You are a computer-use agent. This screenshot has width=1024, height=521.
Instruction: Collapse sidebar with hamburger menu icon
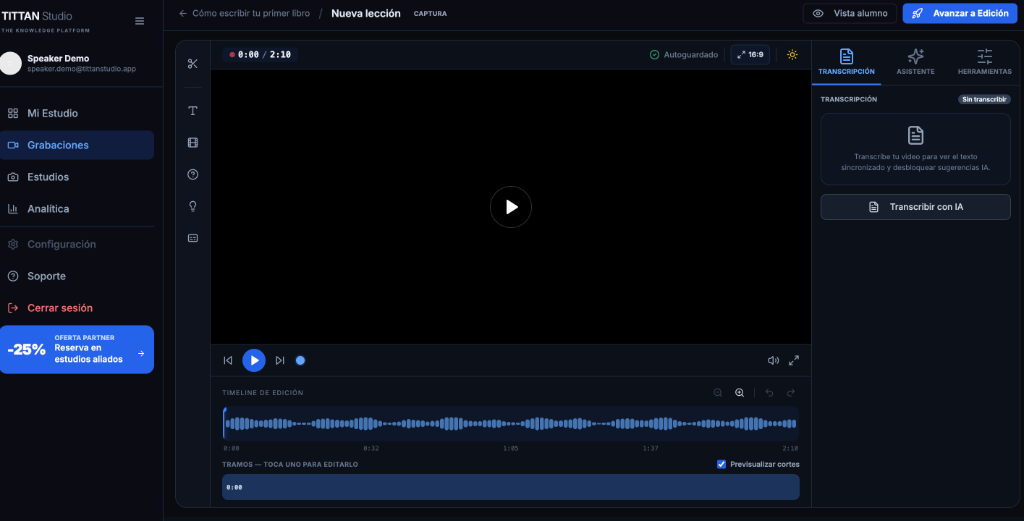coord(140,21)
